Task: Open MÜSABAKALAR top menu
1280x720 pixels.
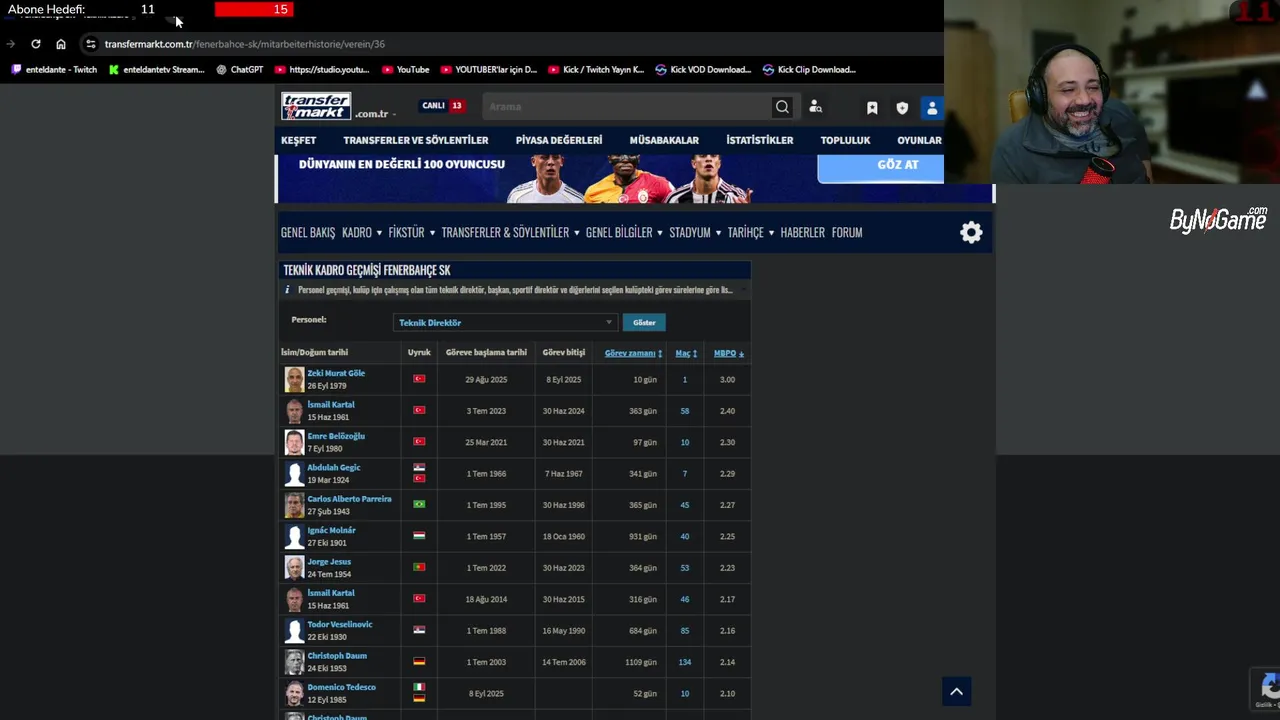Action: click(x=664, y=140)
